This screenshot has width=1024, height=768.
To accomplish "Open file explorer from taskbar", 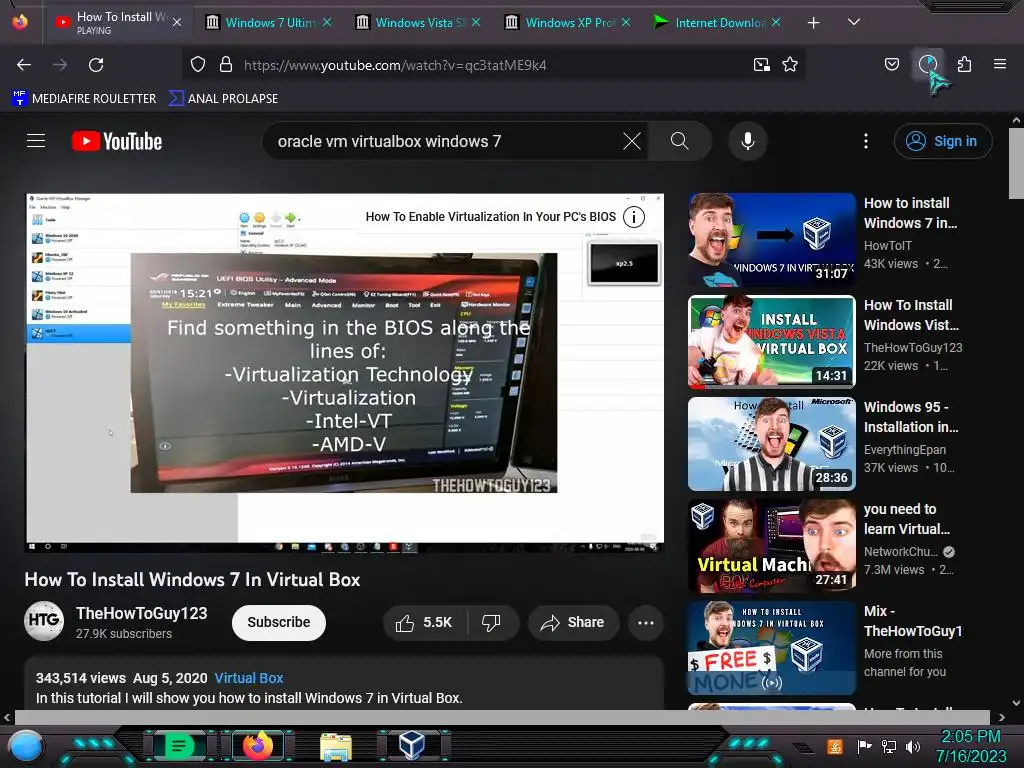I will pos(336,746).
